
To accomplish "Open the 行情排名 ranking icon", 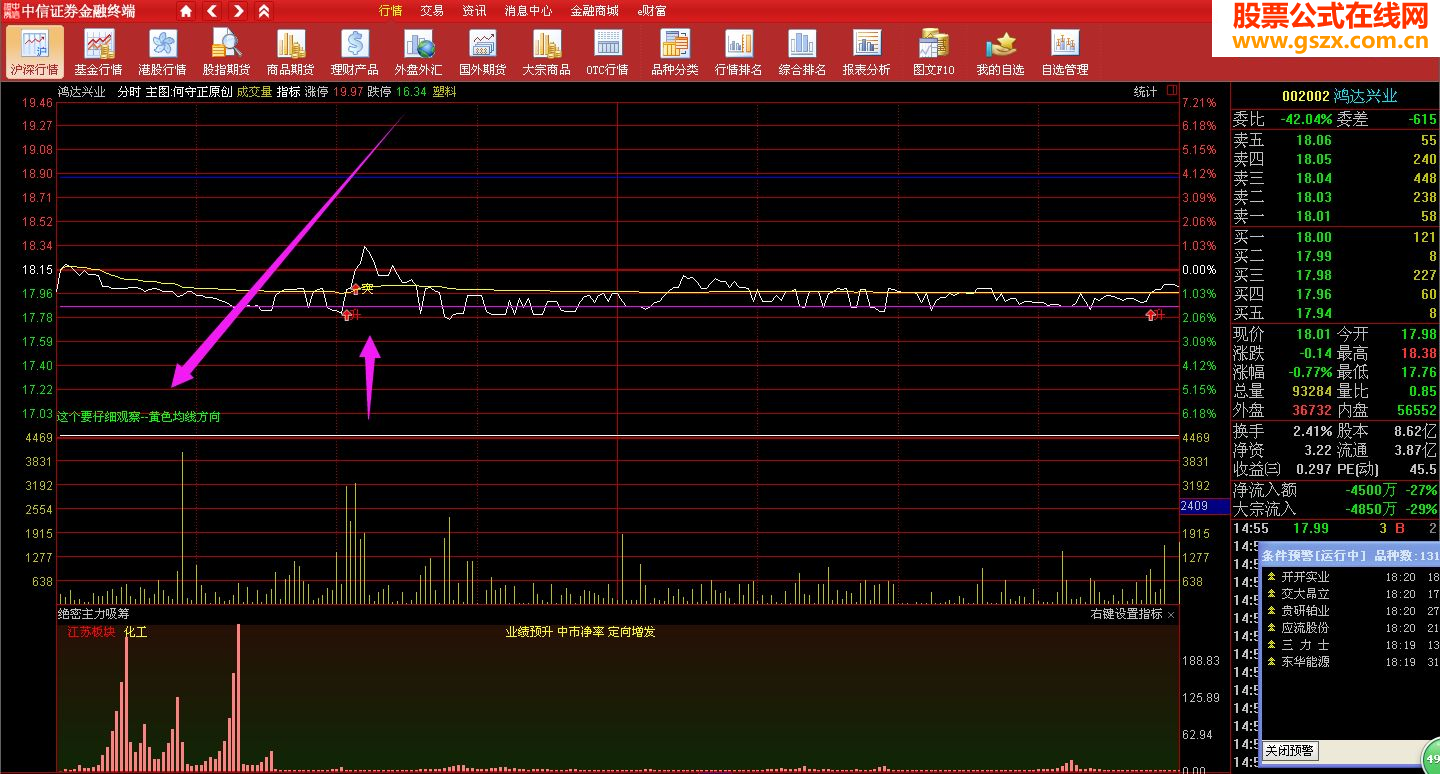I will coord(739,52).
